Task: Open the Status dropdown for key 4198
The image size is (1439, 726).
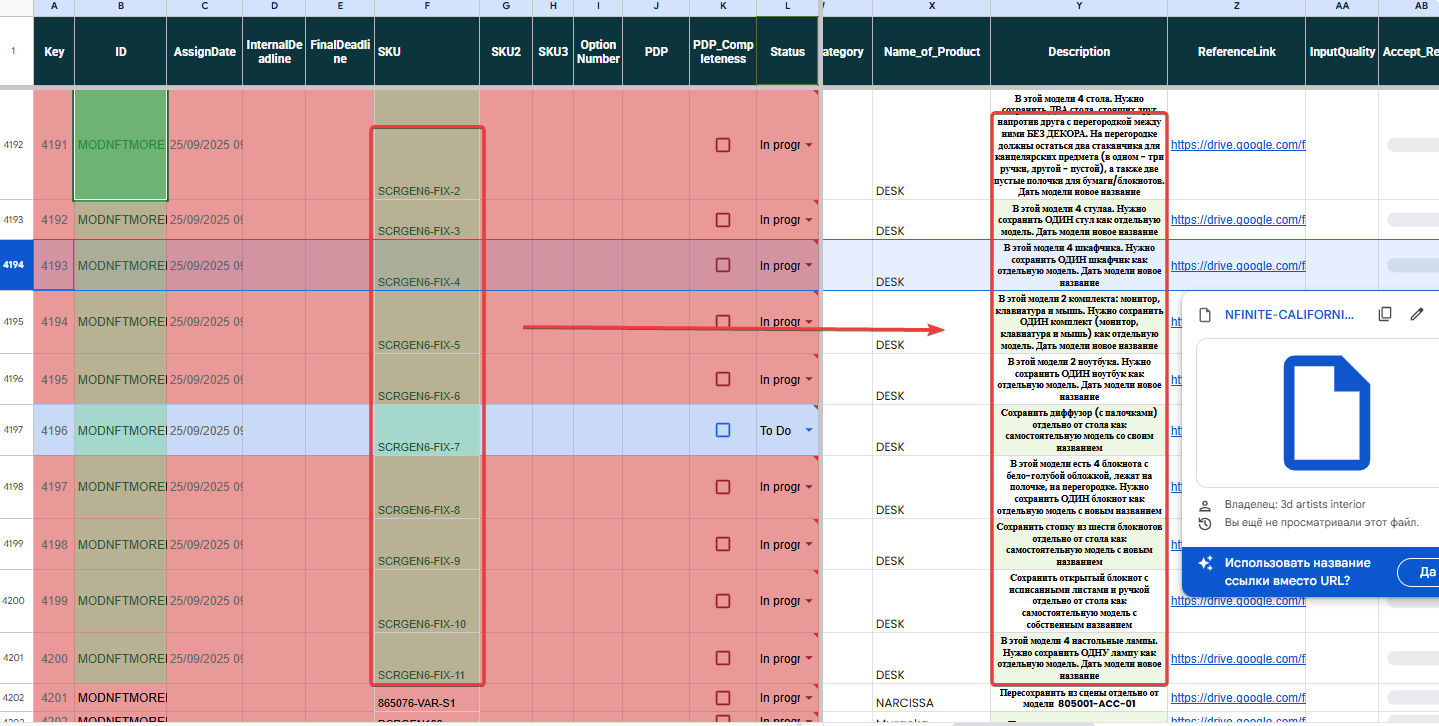Action: coord(808,545)
